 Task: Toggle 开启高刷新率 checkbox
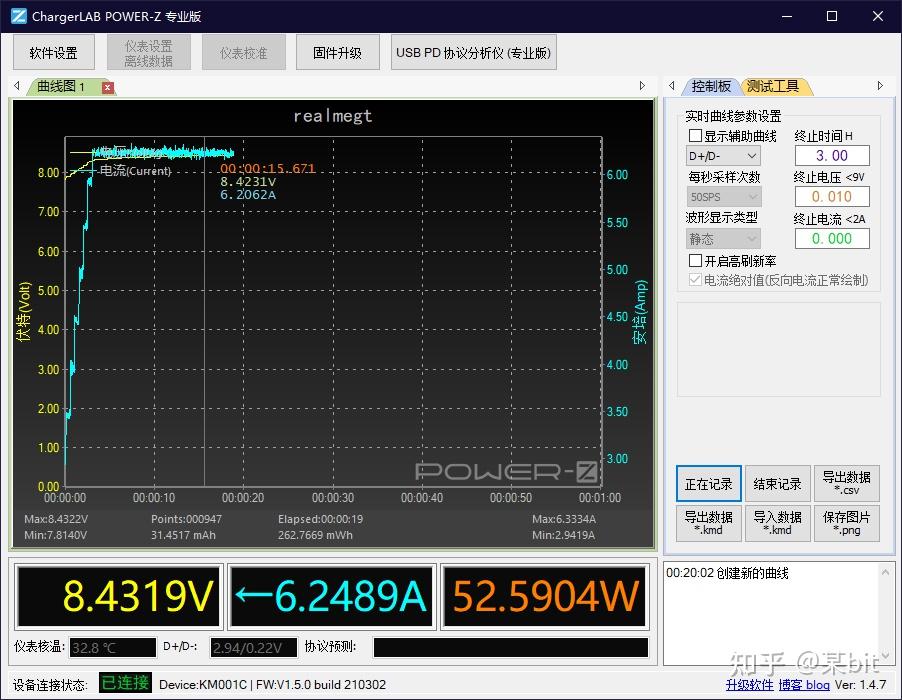tap(695, 261)
